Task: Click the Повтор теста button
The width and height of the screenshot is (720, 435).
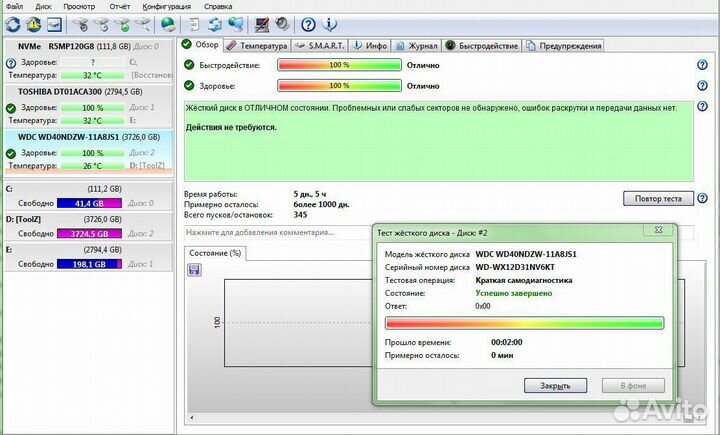Action: coord(658,198)
